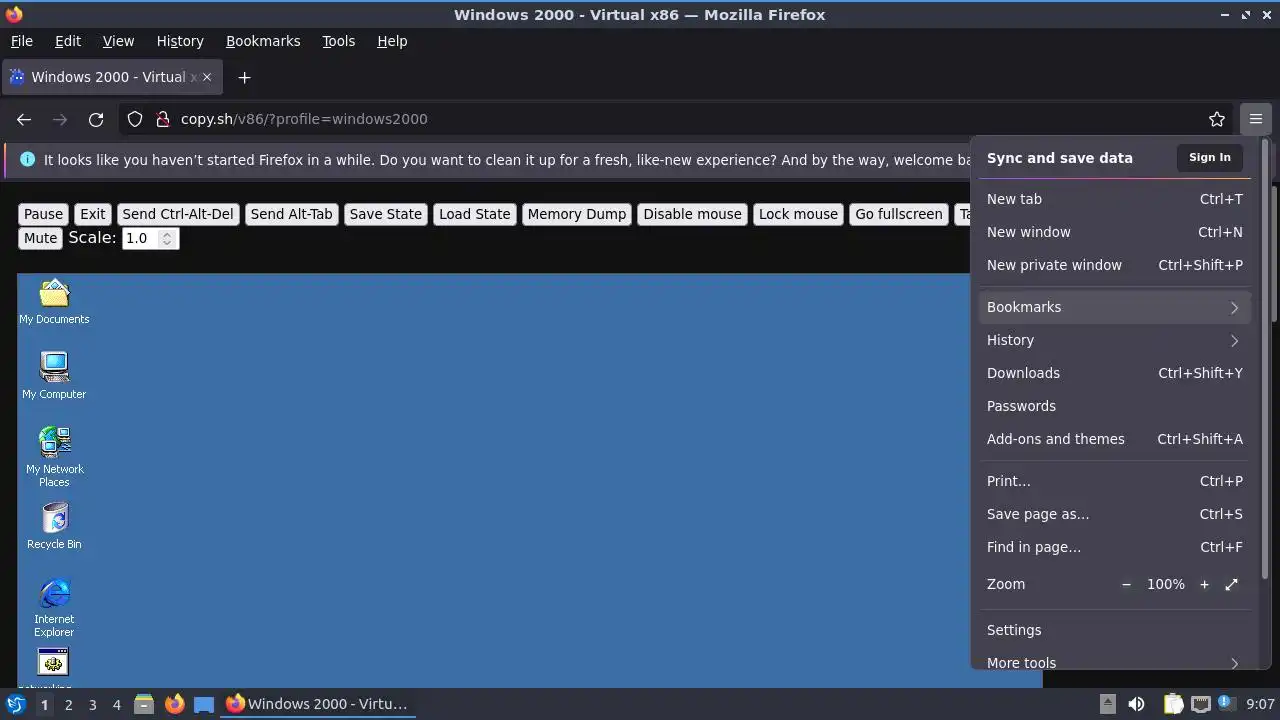This screenshot has height=720, width=1280.
Task: Open the file manager taskbar launcher
Action: click(x=144, y=704)
